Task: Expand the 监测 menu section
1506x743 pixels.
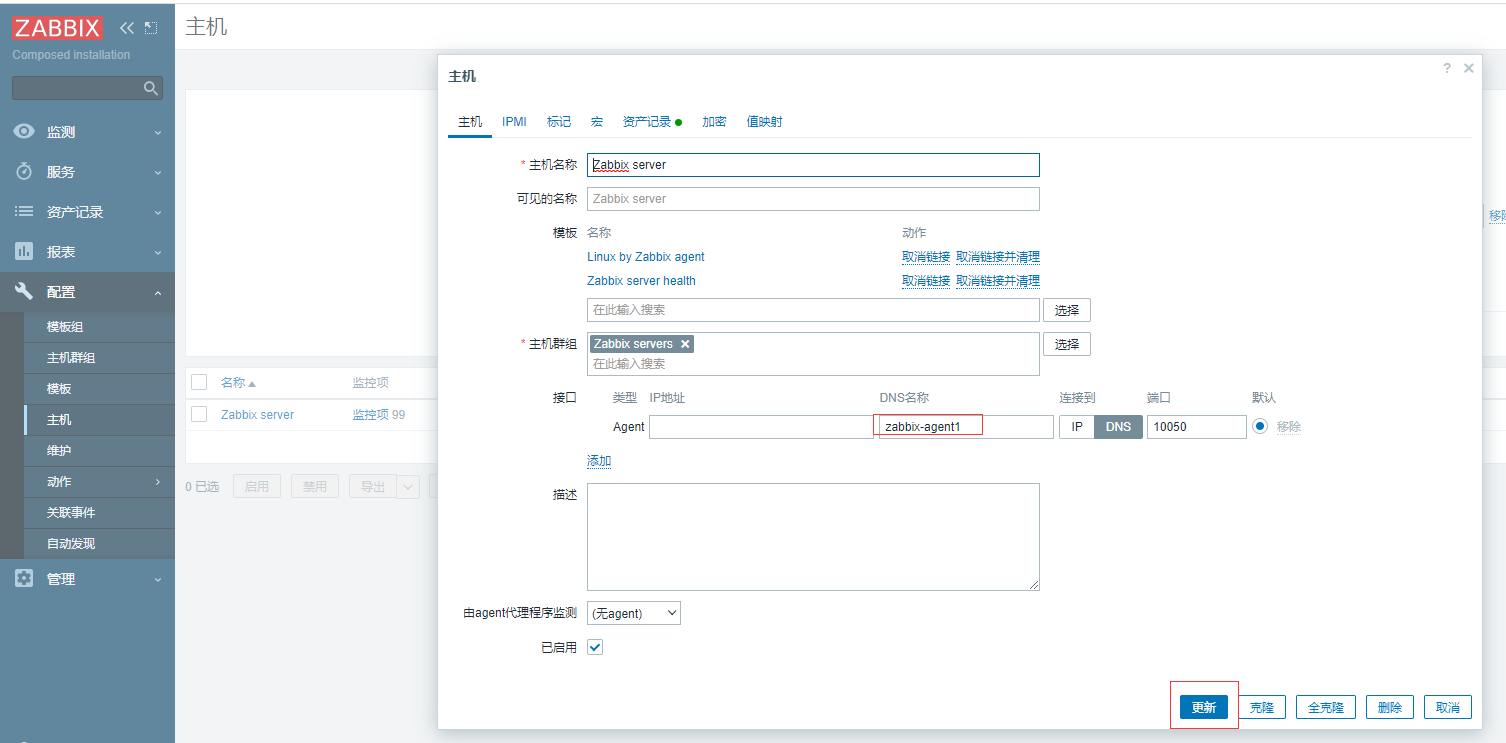Action: tap(157, 132)
